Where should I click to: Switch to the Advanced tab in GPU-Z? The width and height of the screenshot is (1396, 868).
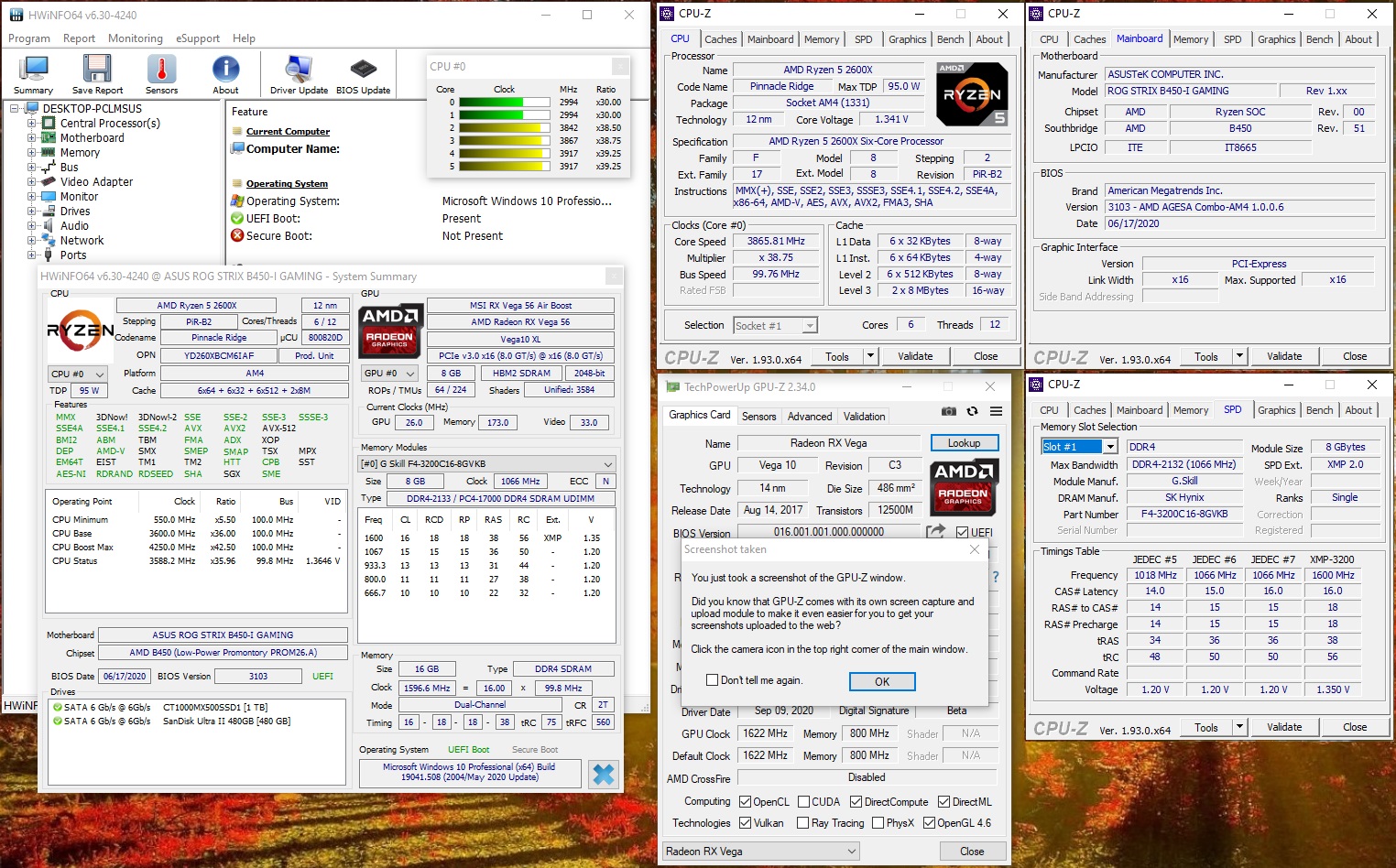coord(810,416)
